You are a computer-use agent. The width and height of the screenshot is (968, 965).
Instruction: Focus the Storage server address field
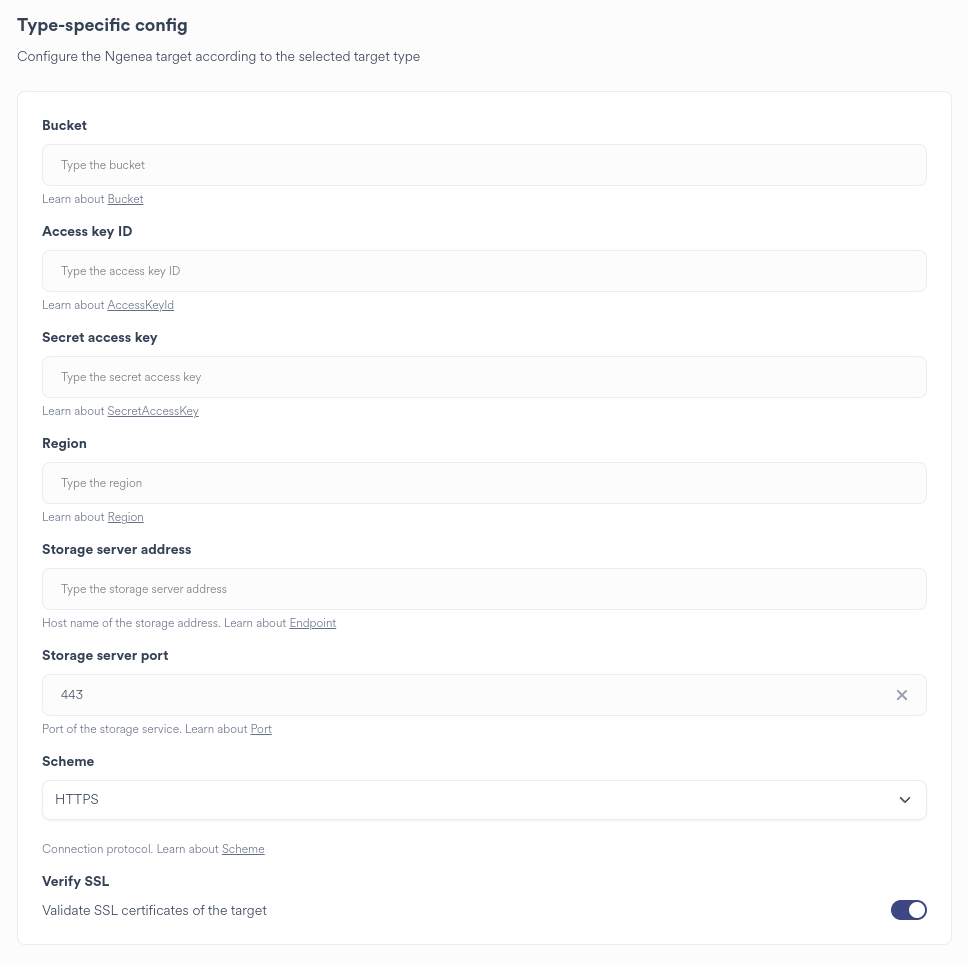point(484,589)
